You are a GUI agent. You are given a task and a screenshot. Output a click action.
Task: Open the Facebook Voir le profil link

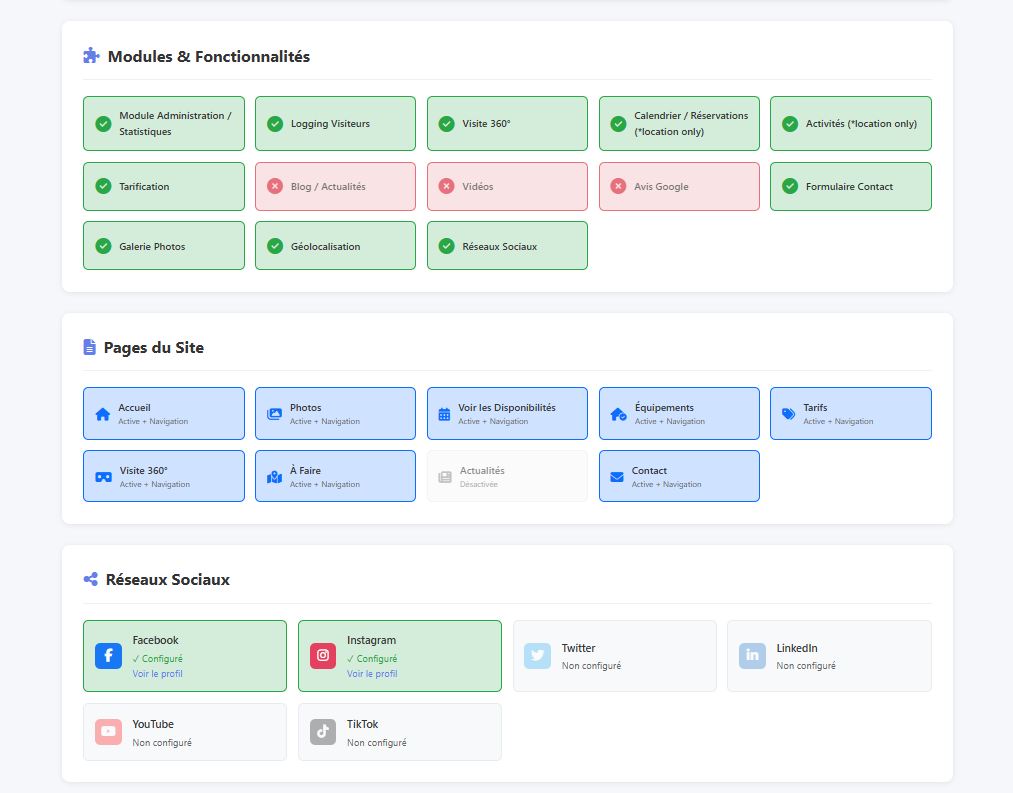click(156, 674)
